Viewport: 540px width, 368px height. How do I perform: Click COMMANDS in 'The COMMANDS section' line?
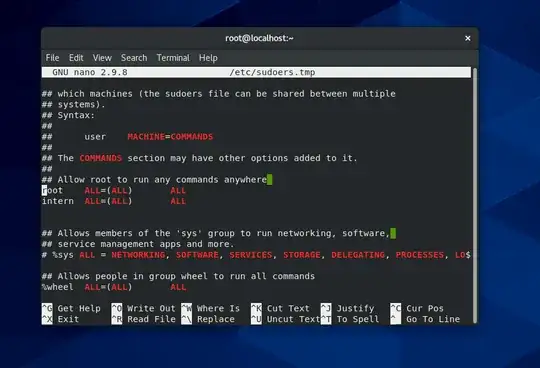[x=101, y=158]
